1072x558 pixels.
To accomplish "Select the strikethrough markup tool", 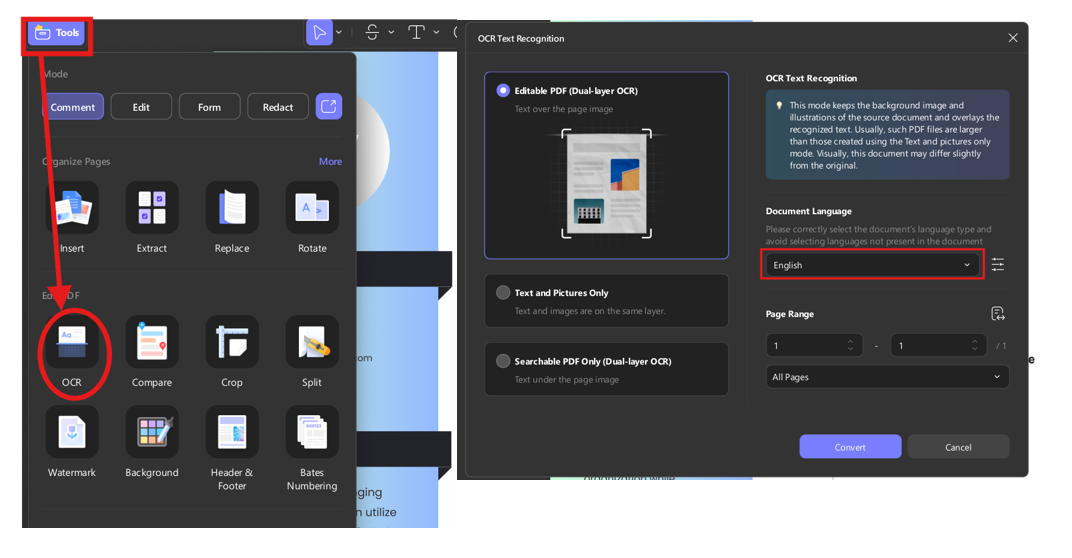I will 372,32.
